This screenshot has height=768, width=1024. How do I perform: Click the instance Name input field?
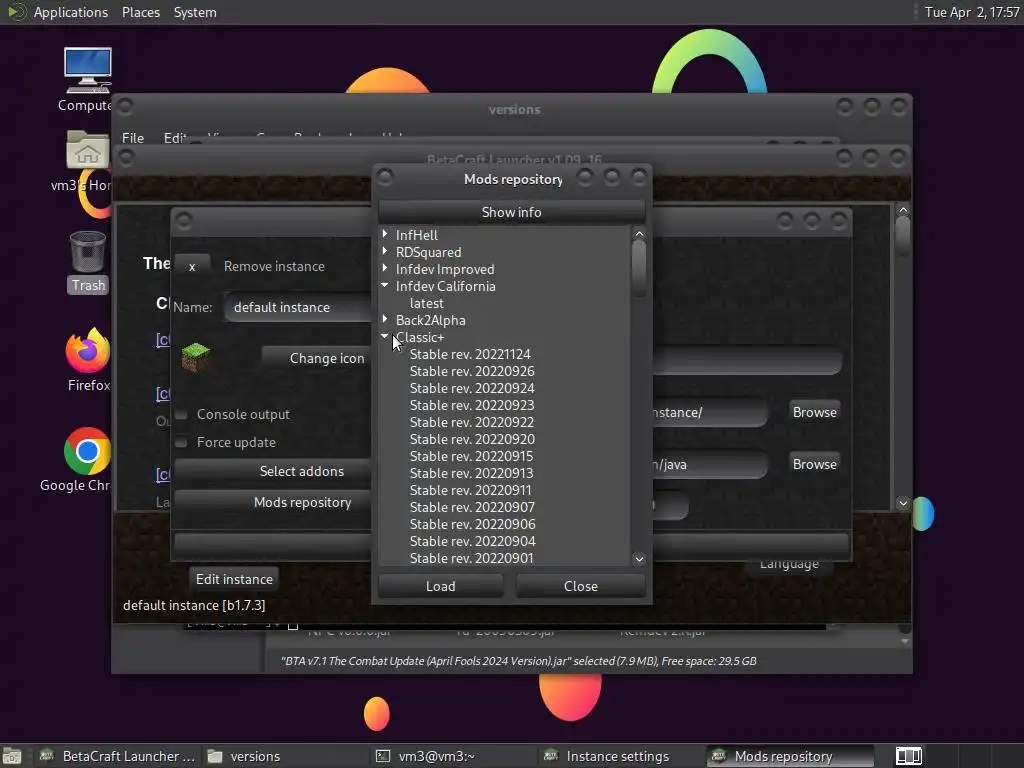(x=298, y=307)
